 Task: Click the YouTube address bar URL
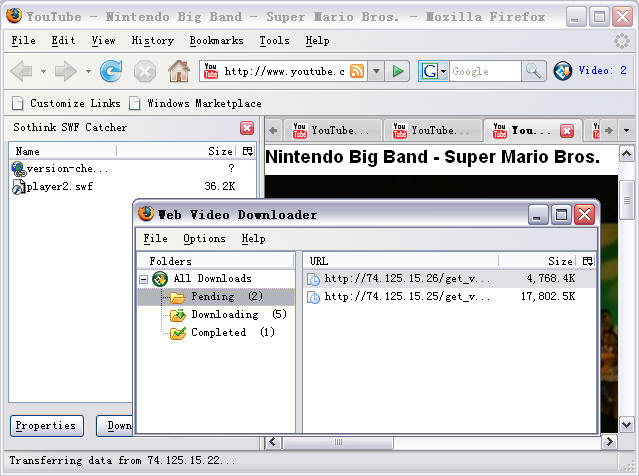[x=284, y=71]
